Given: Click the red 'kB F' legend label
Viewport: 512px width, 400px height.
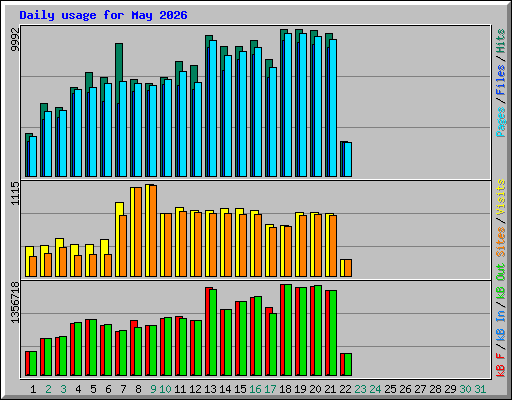Looking at the screenshot, I should pos(501,365).
